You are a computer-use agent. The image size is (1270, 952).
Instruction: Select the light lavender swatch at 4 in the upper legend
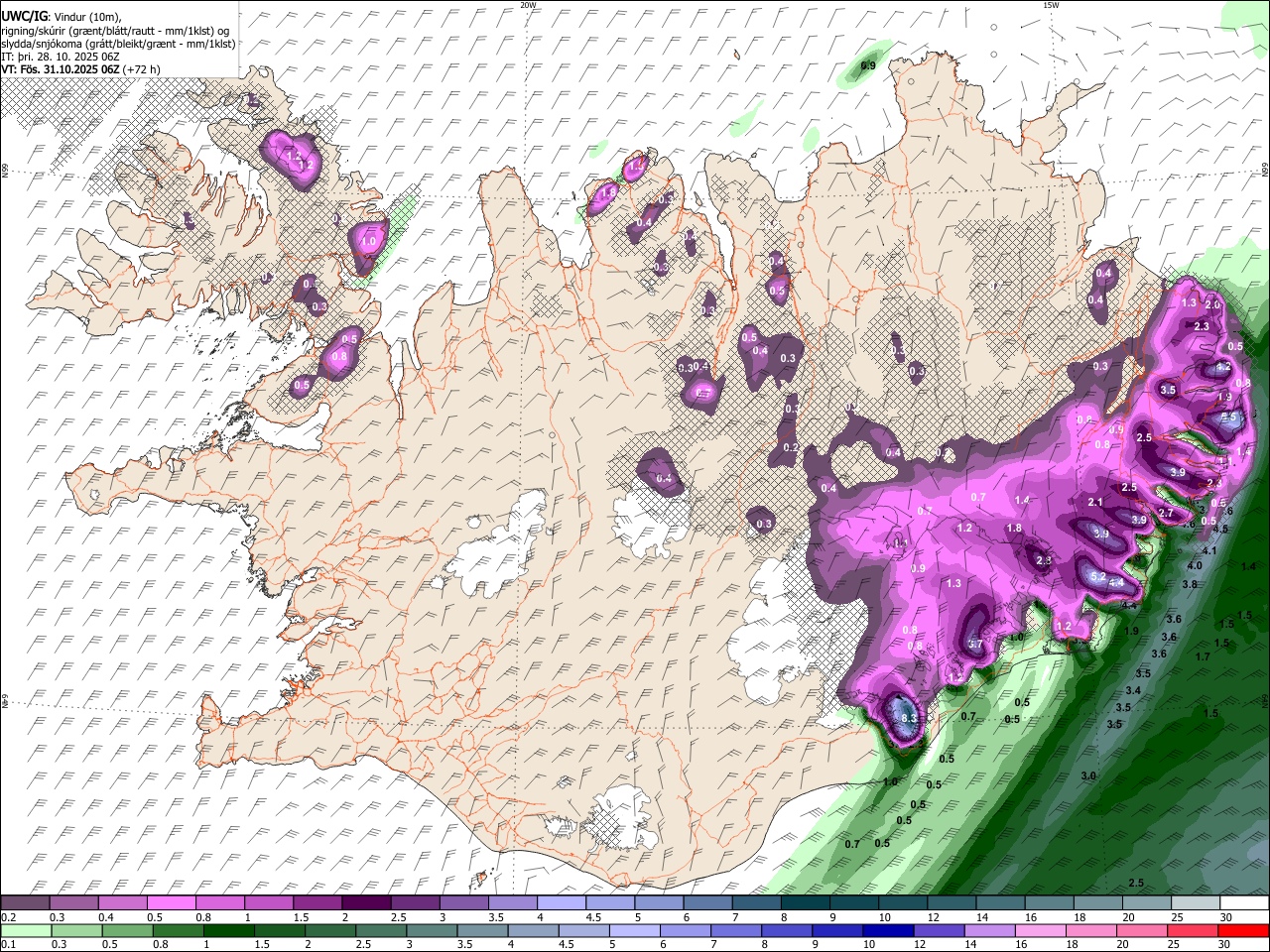tap(560, 902)
